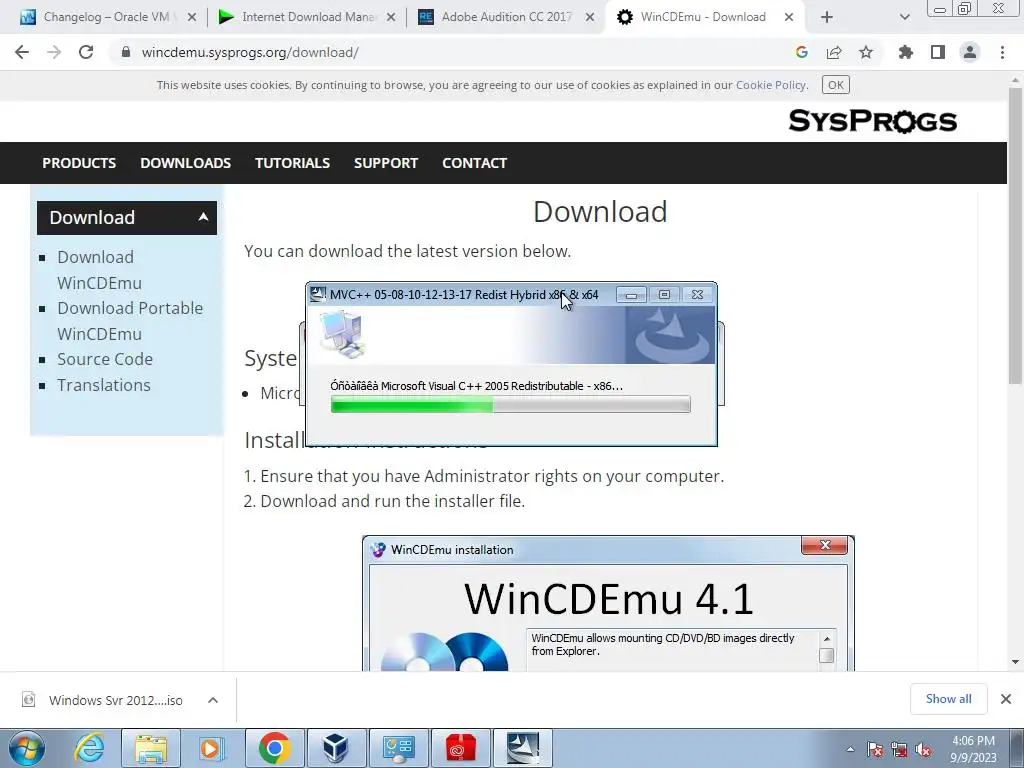Open the CONTACT menu
This screenshot has height=768, width=1024.
(x=475, y=163)
